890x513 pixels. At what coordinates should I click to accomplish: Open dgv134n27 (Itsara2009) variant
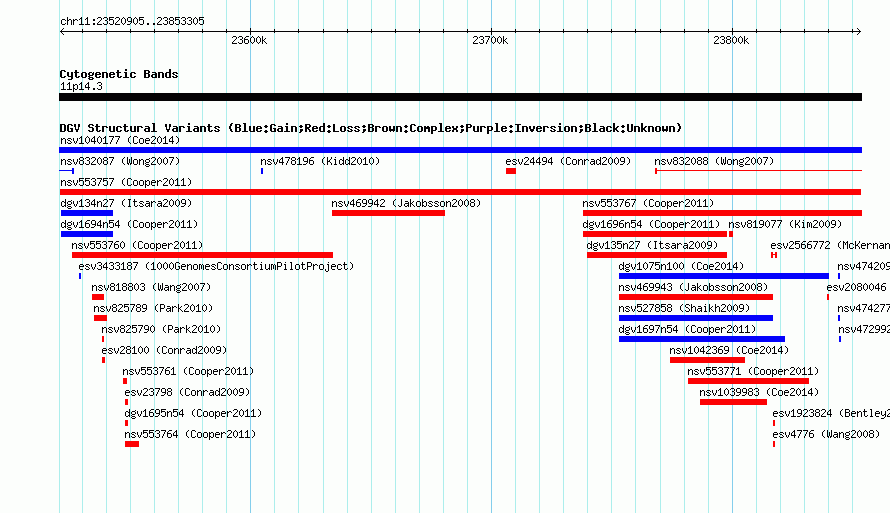(126, 203)
